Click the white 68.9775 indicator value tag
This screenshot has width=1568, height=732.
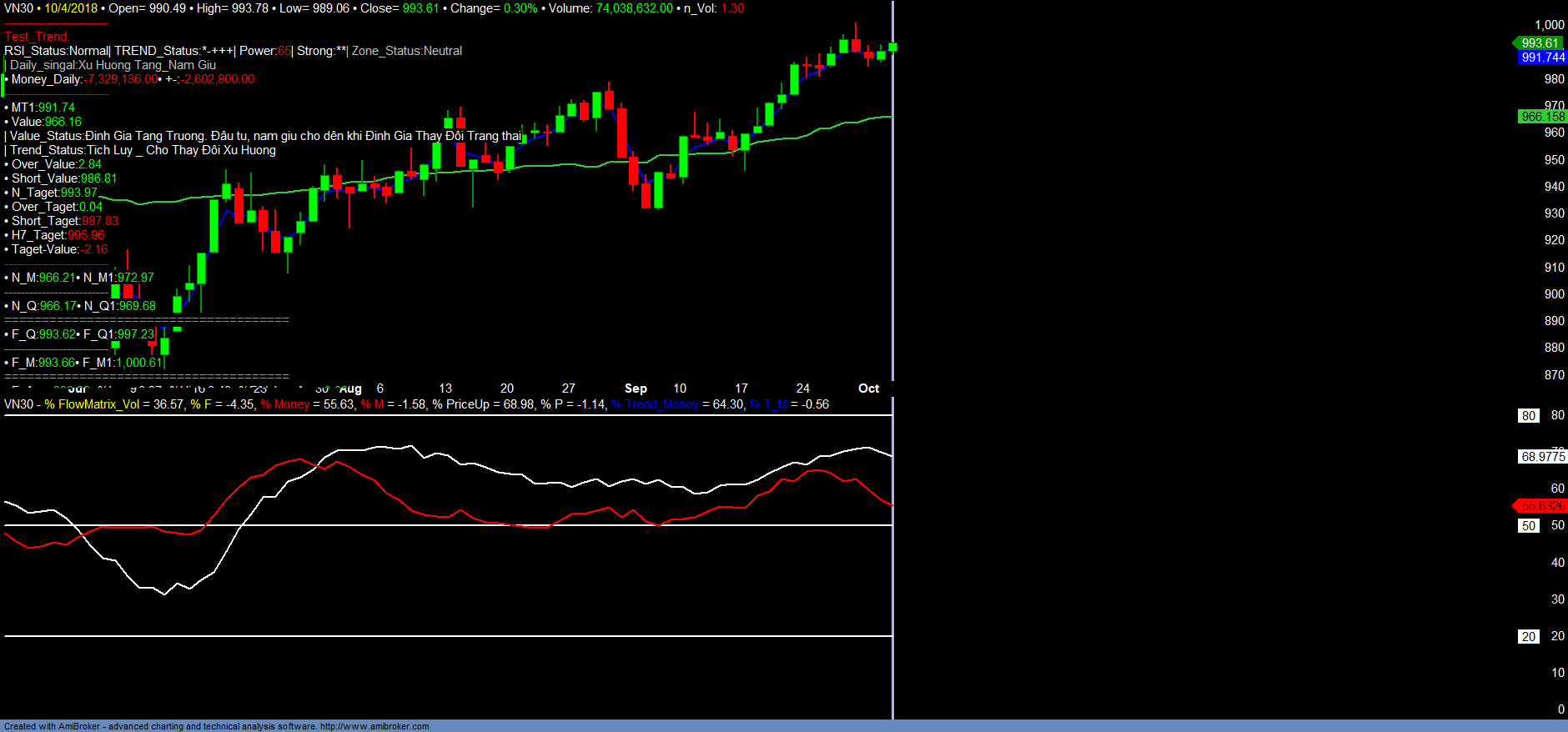click(1542, 457)
